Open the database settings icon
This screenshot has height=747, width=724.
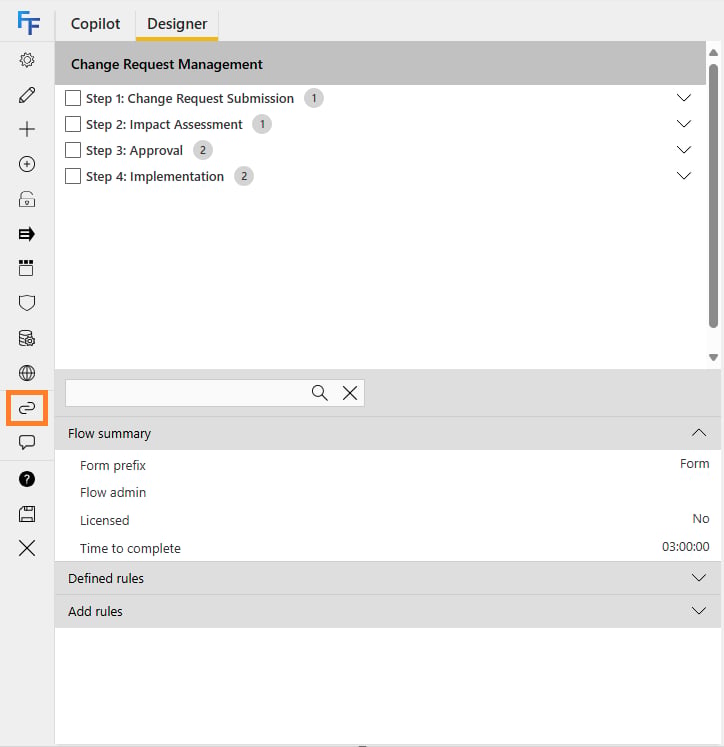tap(27, 338)
